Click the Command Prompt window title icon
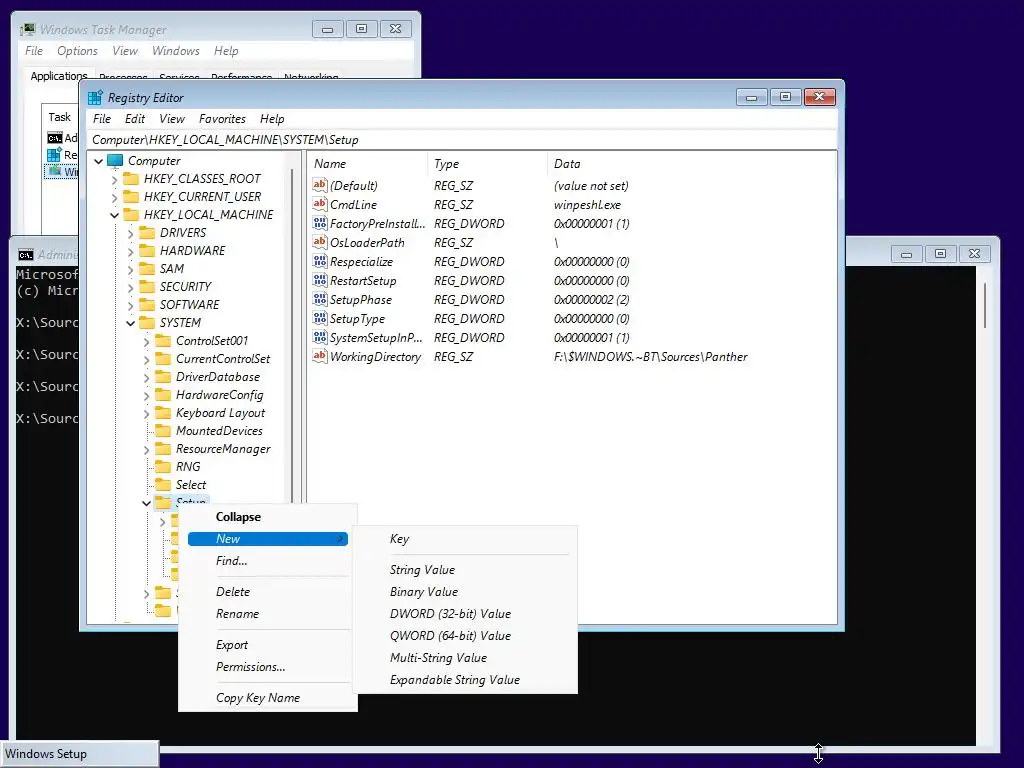This screenshot has width=1024, height=768. 26,255
